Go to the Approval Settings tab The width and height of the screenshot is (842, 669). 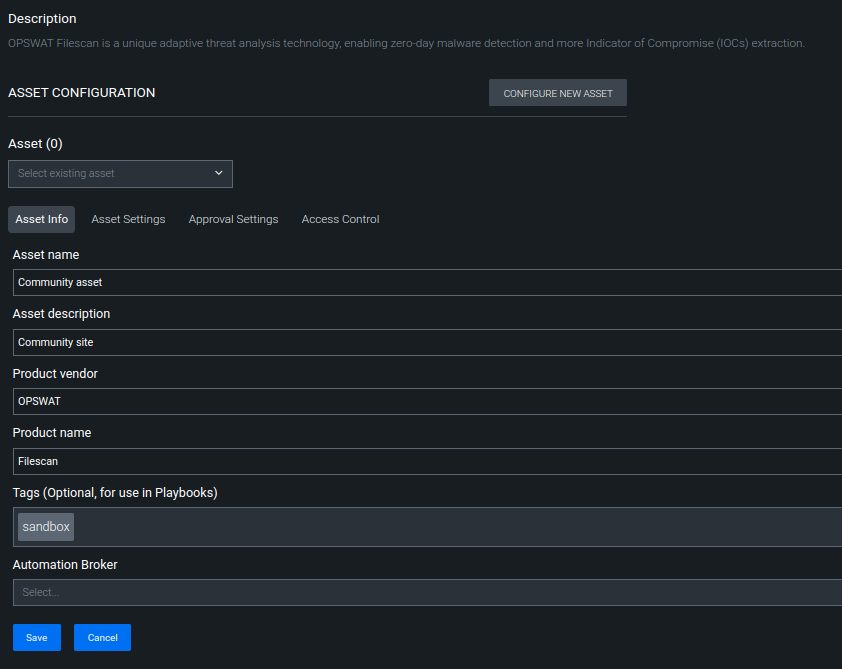(233, 219)
